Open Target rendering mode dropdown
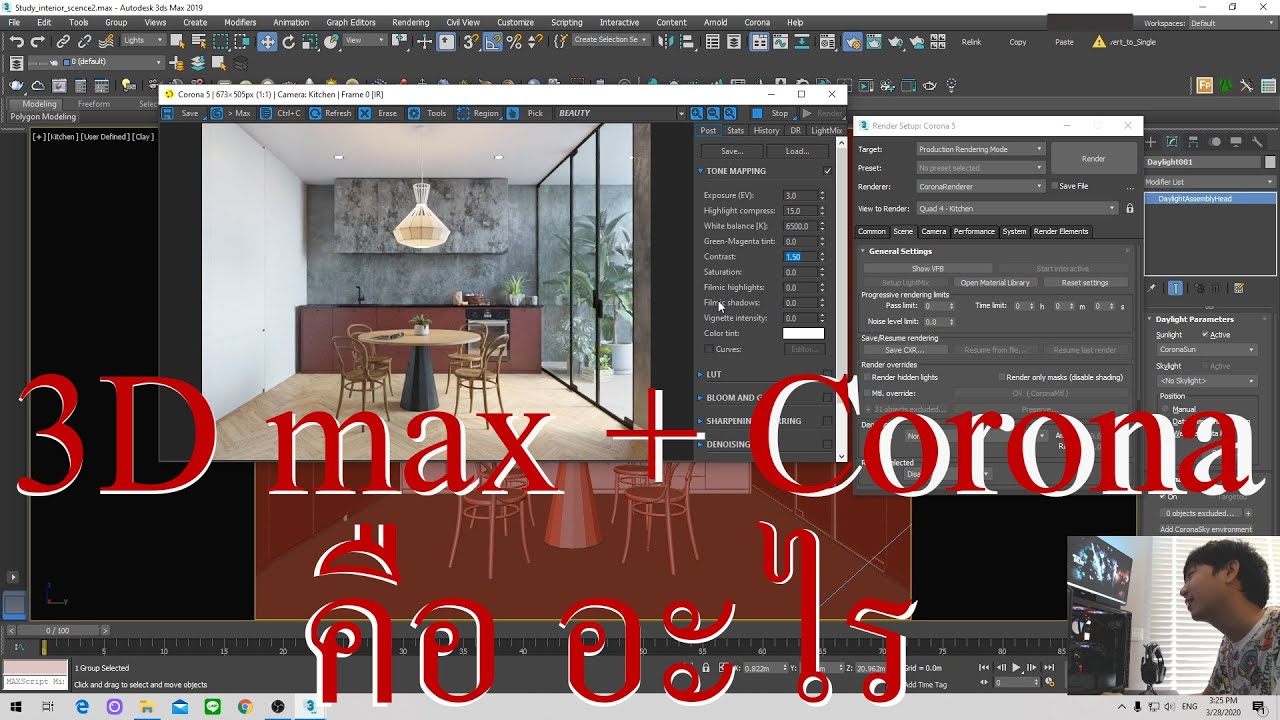This screenshot has height=720, width=1280. coord(980,149)
